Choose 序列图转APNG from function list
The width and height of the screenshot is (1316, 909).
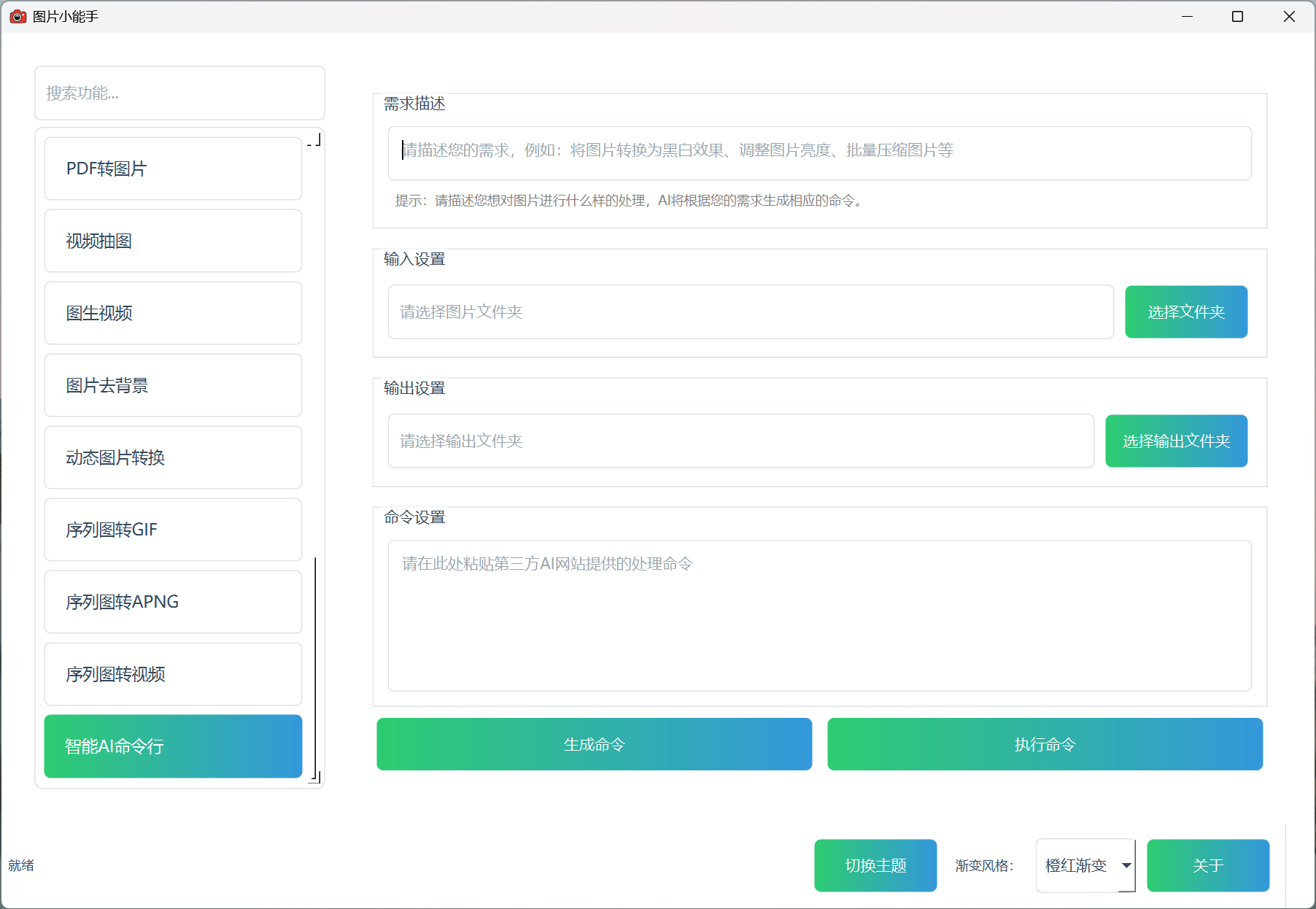173,602
